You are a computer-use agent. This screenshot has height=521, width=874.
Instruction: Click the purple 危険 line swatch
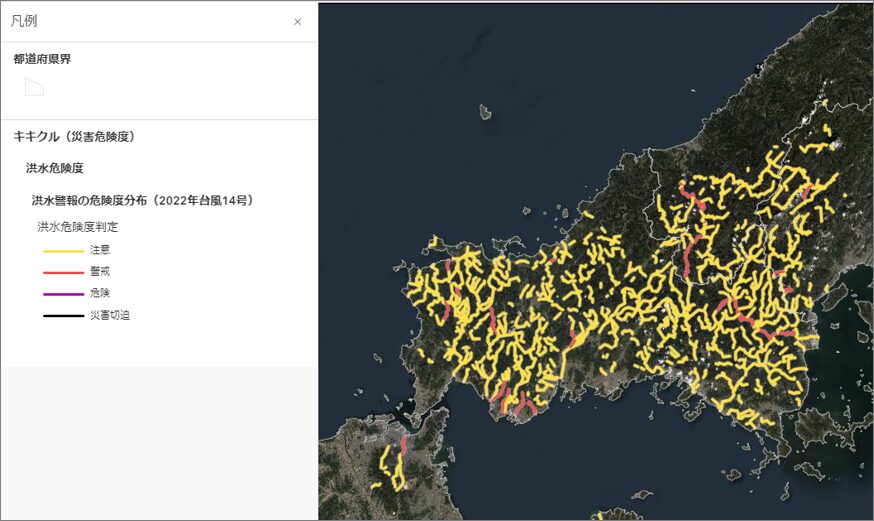tap(64, 294)
